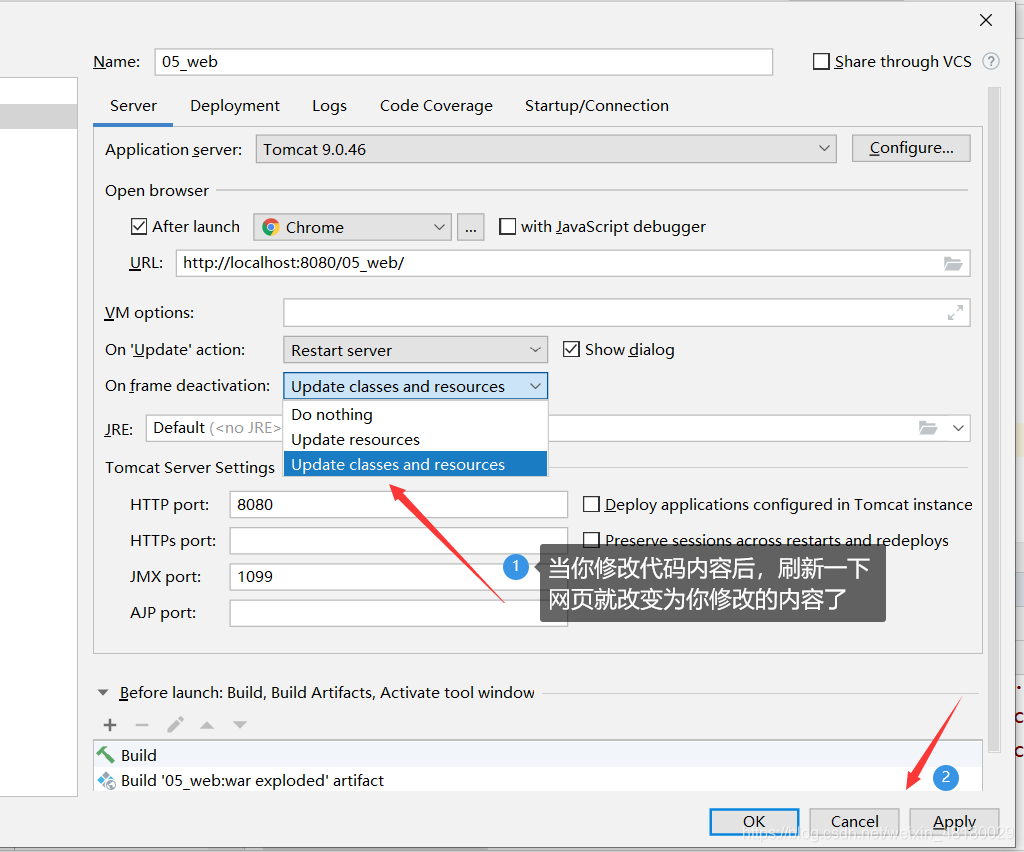Remove before-launch task with minus icon
Viewport: 1024px width, 852px height.
(x=142, y=725)
